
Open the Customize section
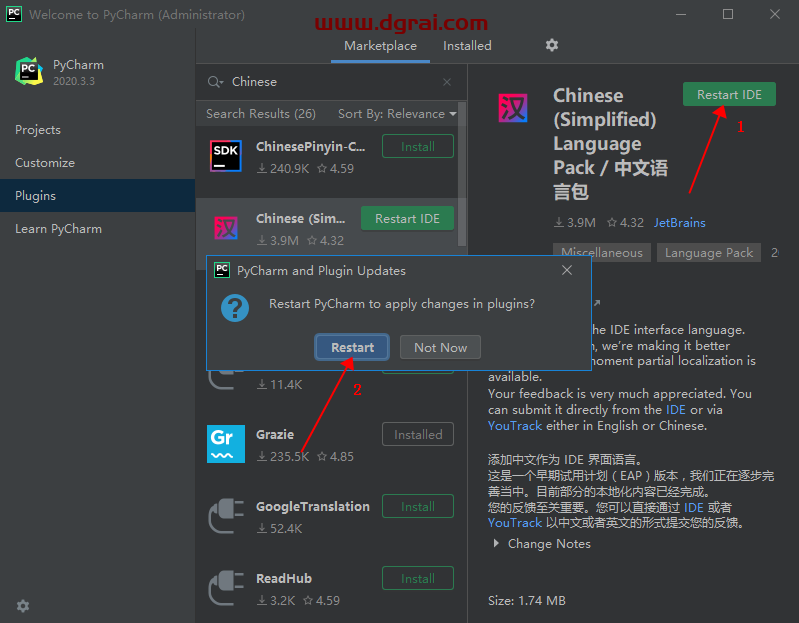[x=97, y=162]
